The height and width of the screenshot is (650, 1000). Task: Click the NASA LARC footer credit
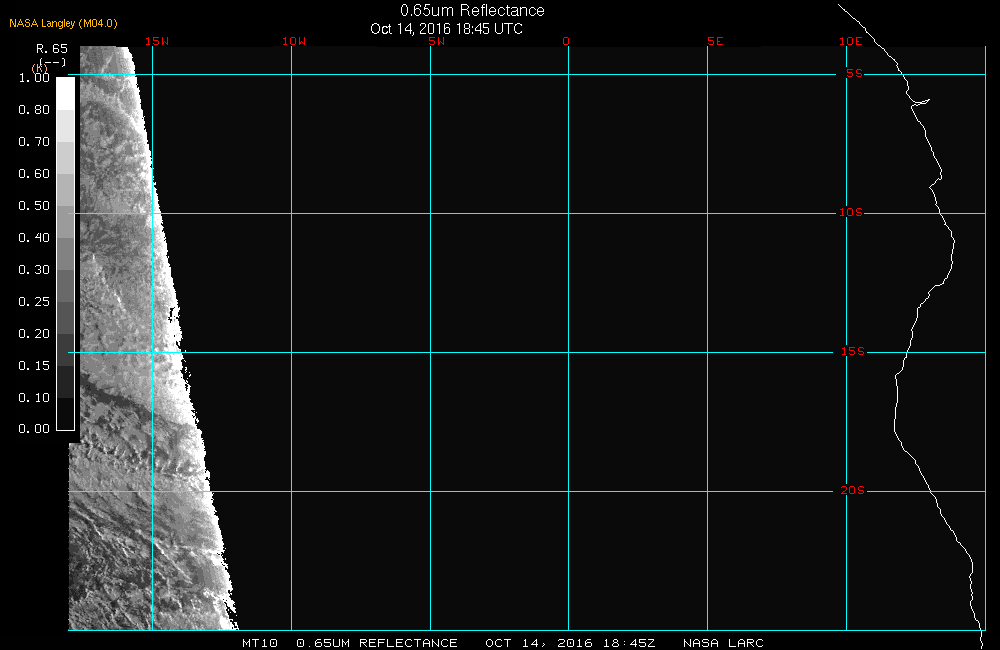point(723,643)
